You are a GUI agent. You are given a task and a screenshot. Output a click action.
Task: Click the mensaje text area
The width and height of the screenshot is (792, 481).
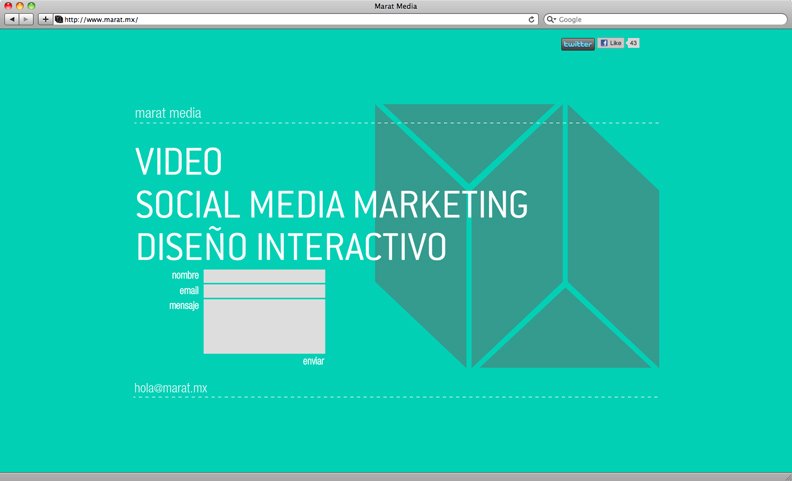click(264, 326)
